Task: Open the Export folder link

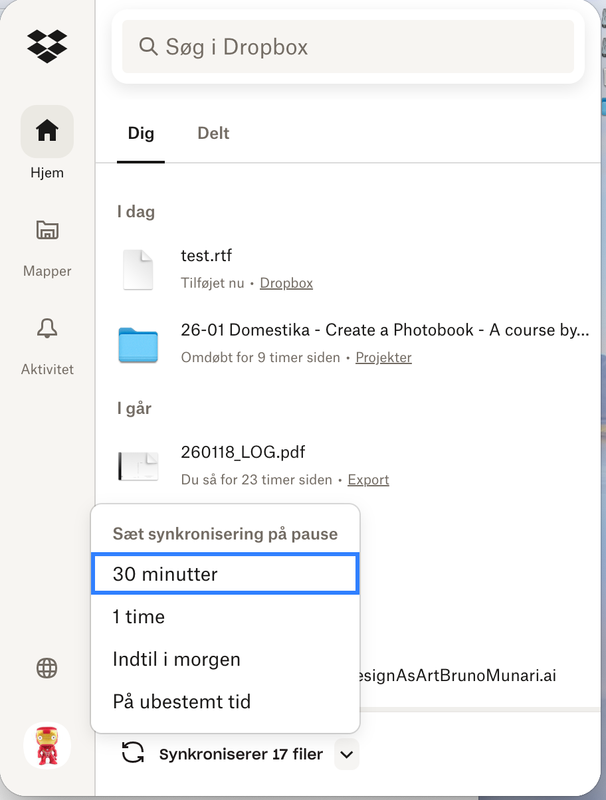Action: [368, 480]
